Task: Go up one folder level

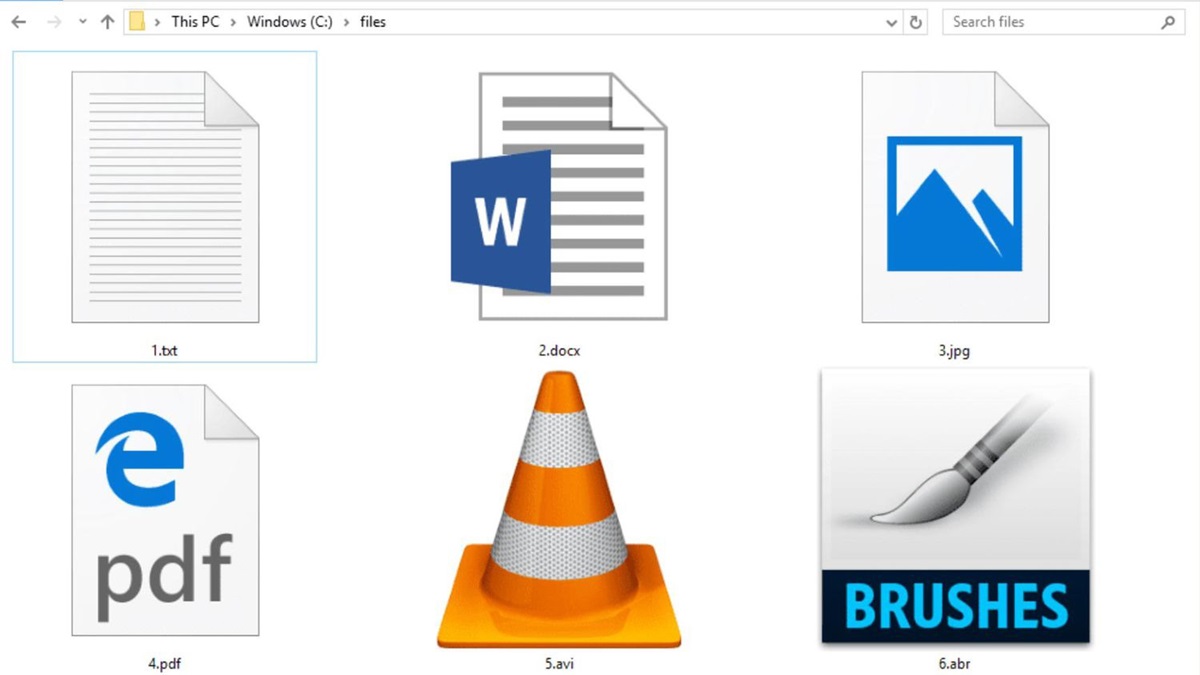Action: point(108,22)
